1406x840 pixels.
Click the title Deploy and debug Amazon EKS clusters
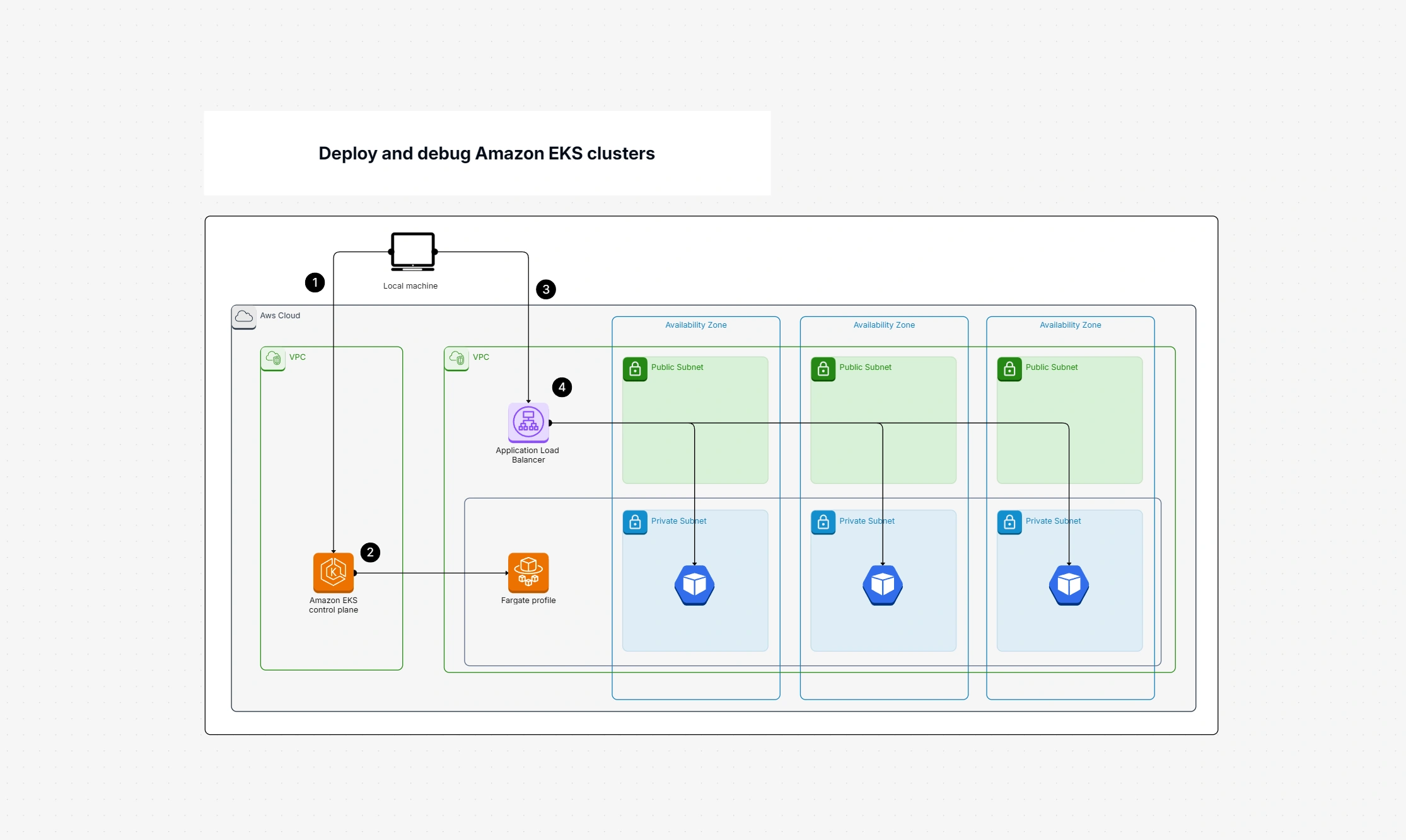(x=487, y=153)
